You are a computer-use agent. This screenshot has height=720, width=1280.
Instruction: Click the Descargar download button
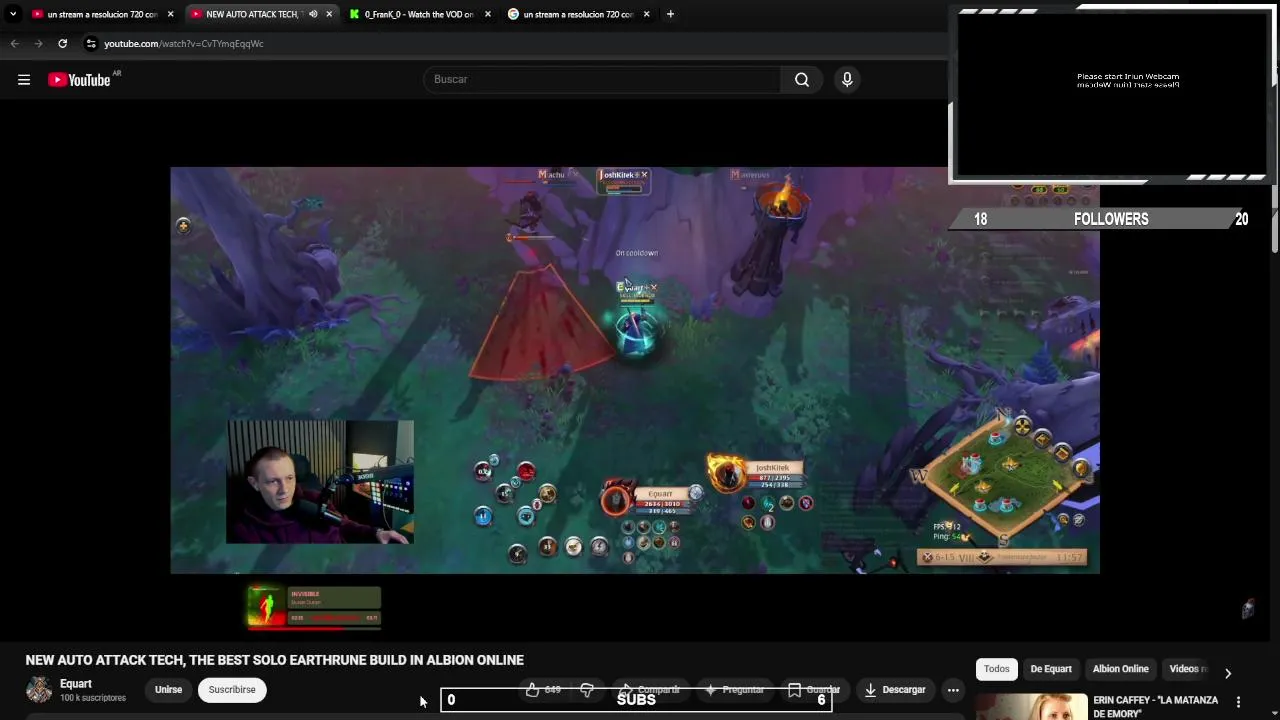(x=895, y=690)
